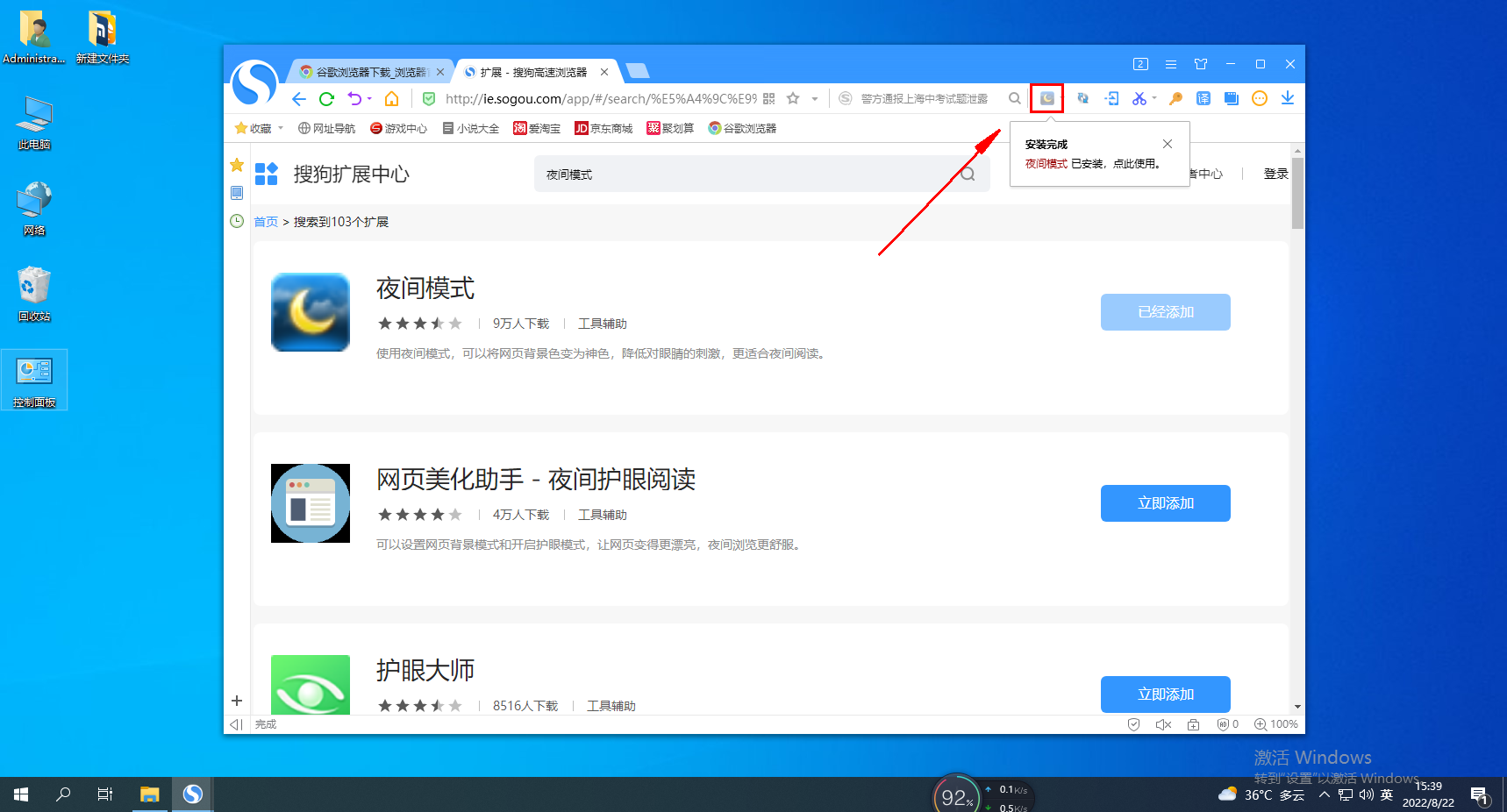Click 首页 breadcrumb link
The image size is (1507, 812).
[266, 222]
